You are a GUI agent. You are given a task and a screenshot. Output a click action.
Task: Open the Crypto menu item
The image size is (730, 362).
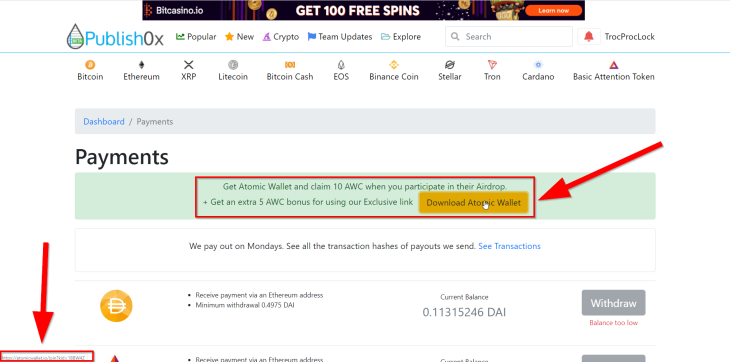pos(281,36)
